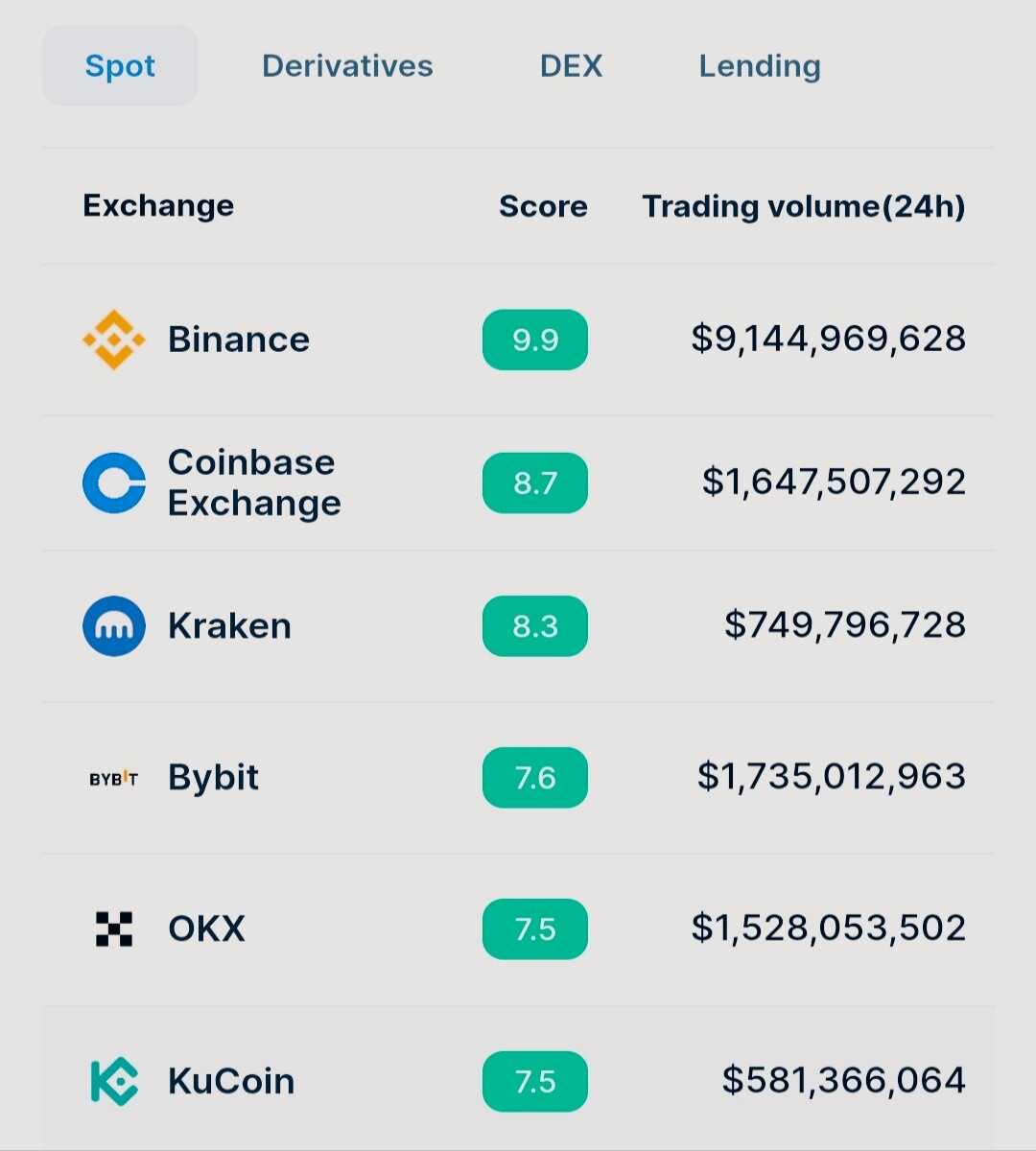The width and height of the screenshot is (1036, 1151).
Task: Click the 7.6 score badge for Bybit
Action: point(535,777)
